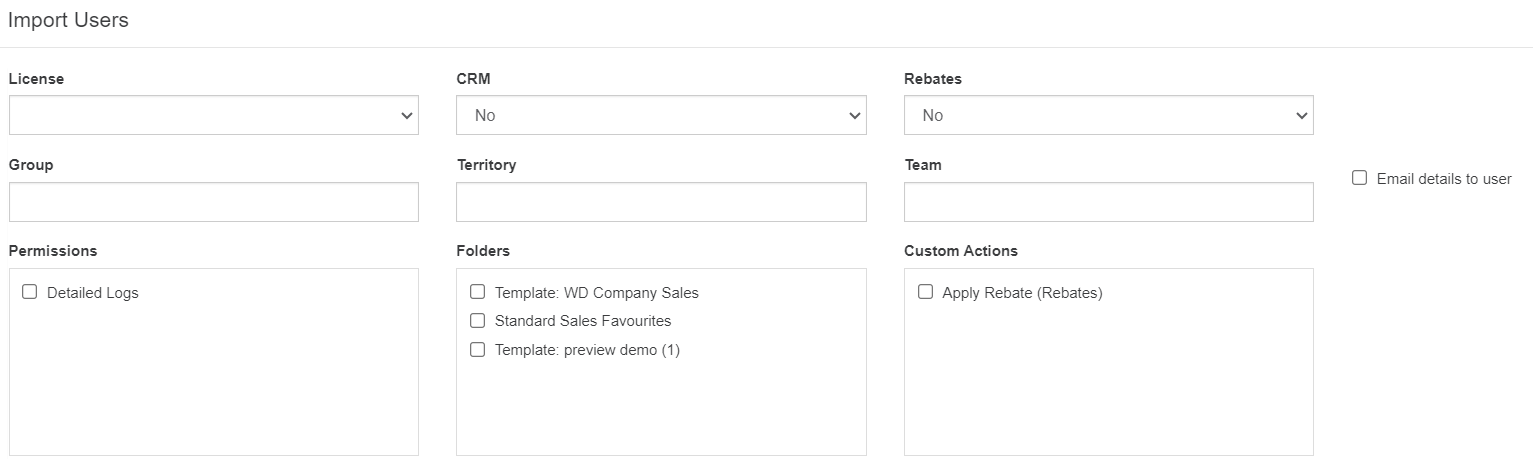Focus the Territory text field
The width and height of the screenshot is (1533, 459).
tap(661, 202)
